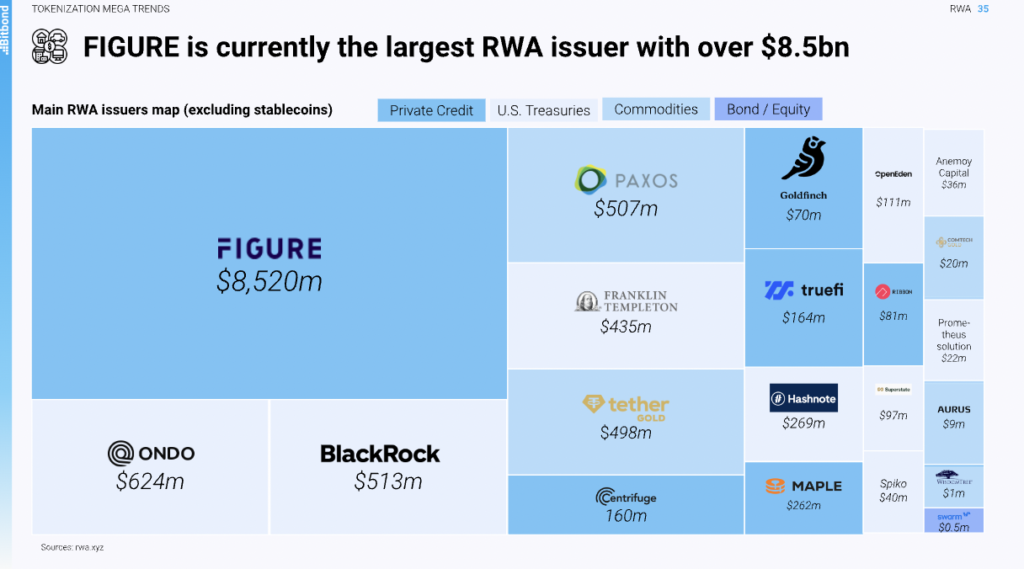Click the BlackRock logo tile
Viewport: 1024px width, 569px height.
(x=388, y=467)
